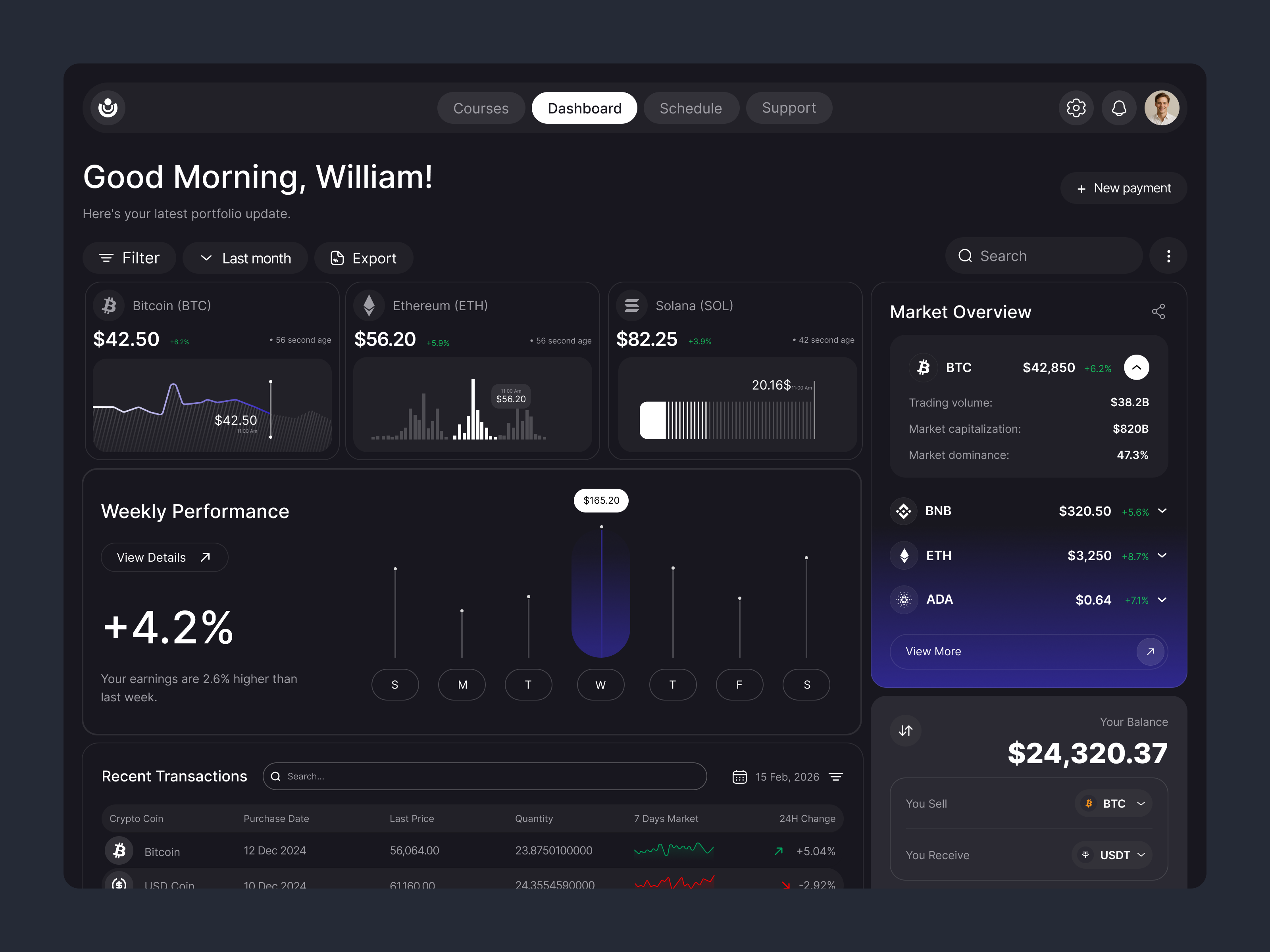
Task: Open the You Sell BTC dropdown
Action: click(1113, 803)
